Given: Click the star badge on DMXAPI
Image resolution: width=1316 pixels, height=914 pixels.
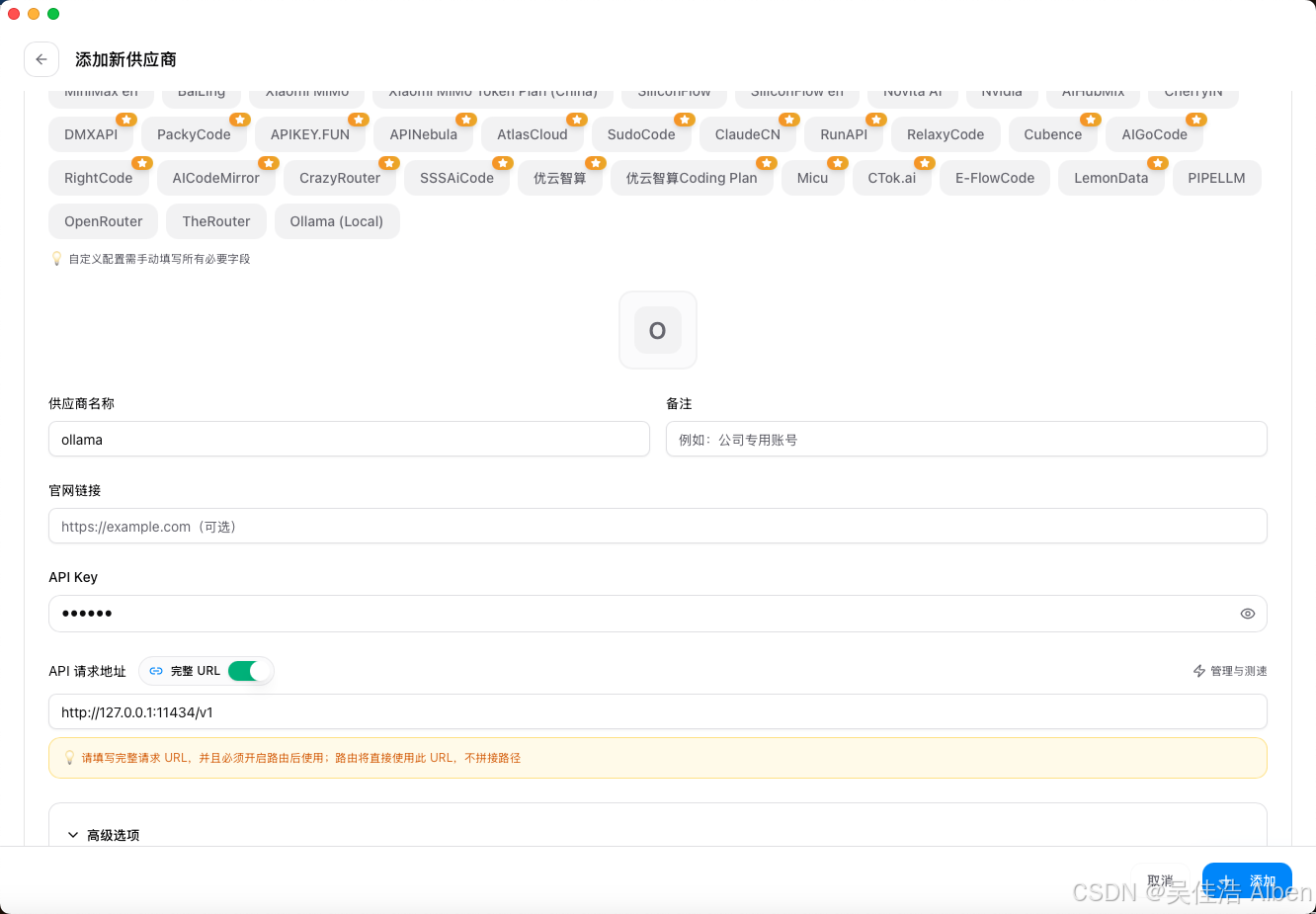Looking at the screenshot, I should pos(126,120).
